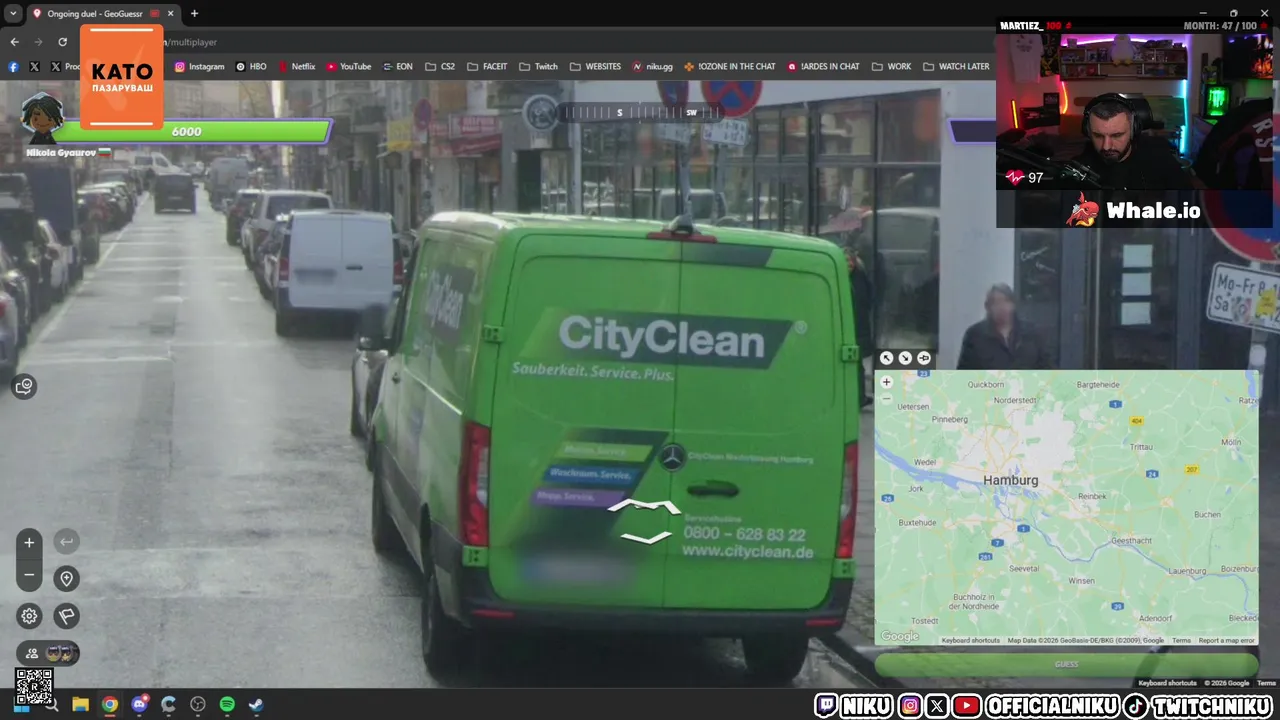1280x720 pixels.
Task: Open the Facebook bookmark
Action: (x=13, y=67)
